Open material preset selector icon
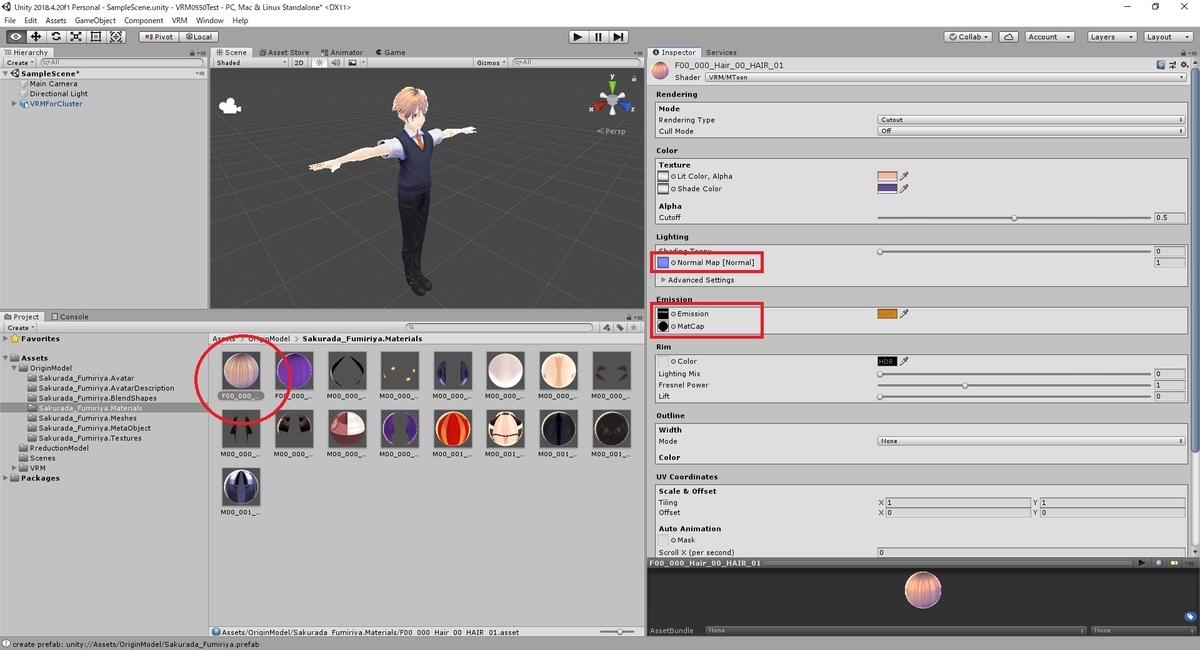 [x=1171, y=65]
